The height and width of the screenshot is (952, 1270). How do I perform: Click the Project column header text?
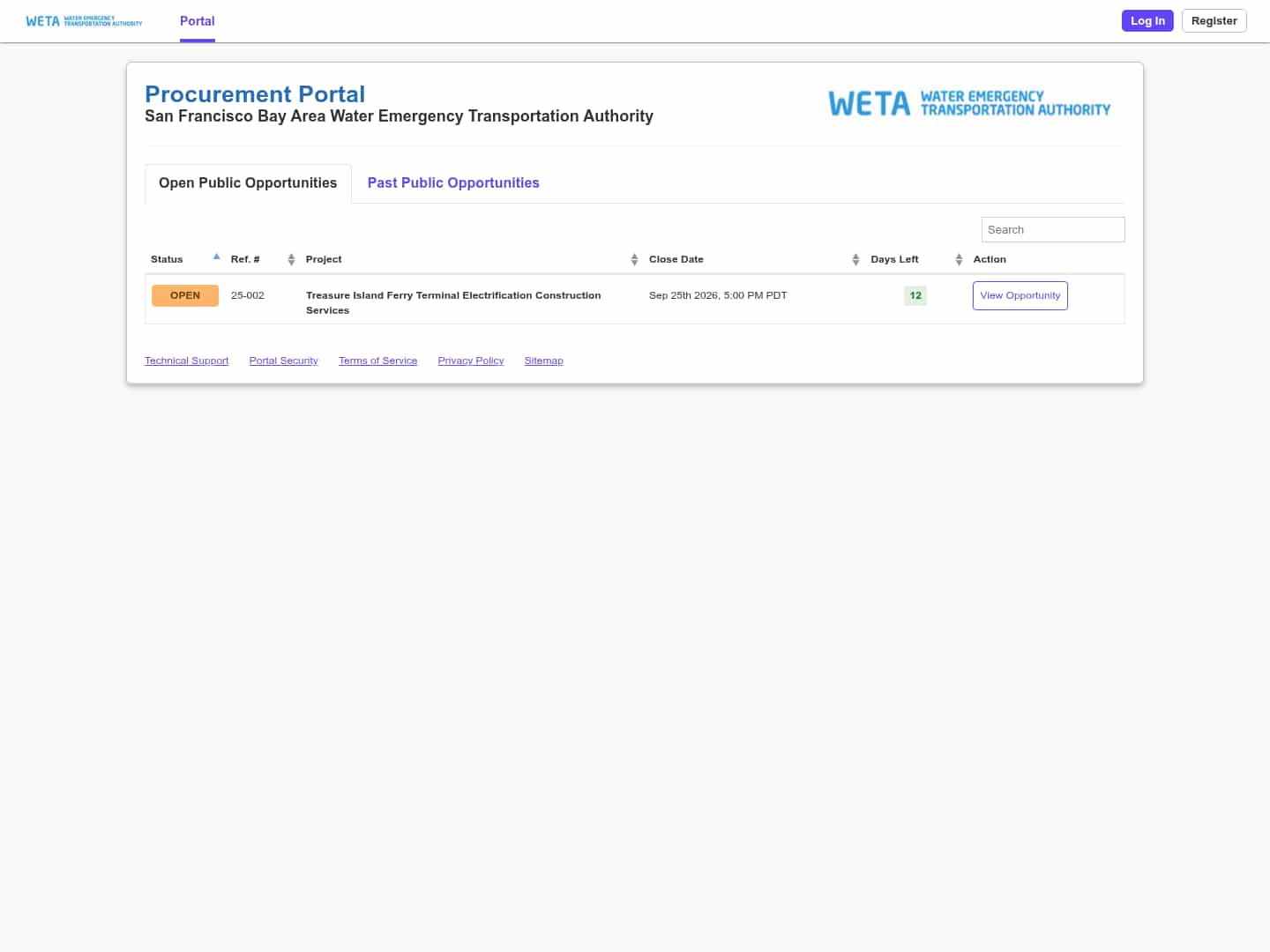(x=324, y=259)
